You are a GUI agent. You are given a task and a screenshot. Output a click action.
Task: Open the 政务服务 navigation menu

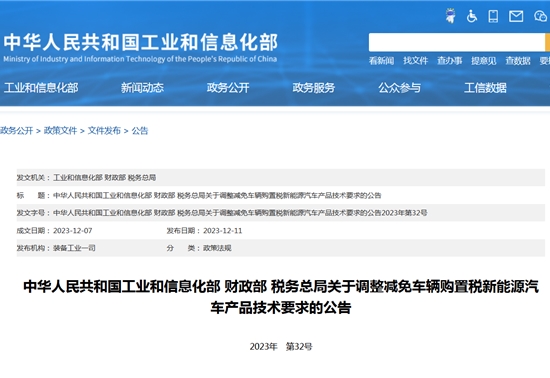coord(314,88)
